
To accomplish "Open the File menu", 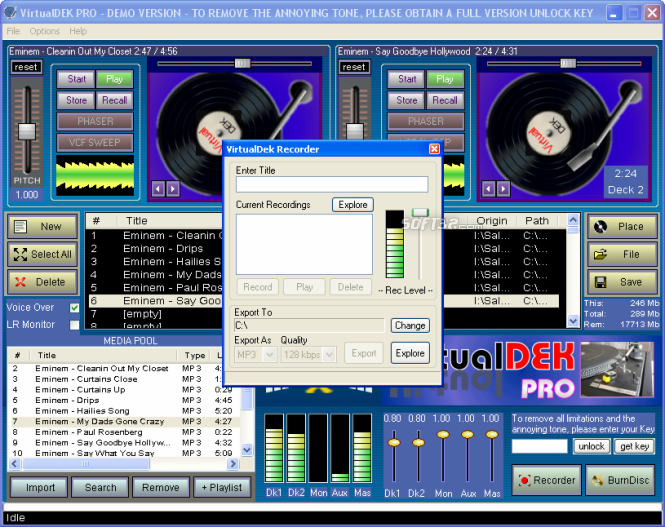I will tap(13, 31).
